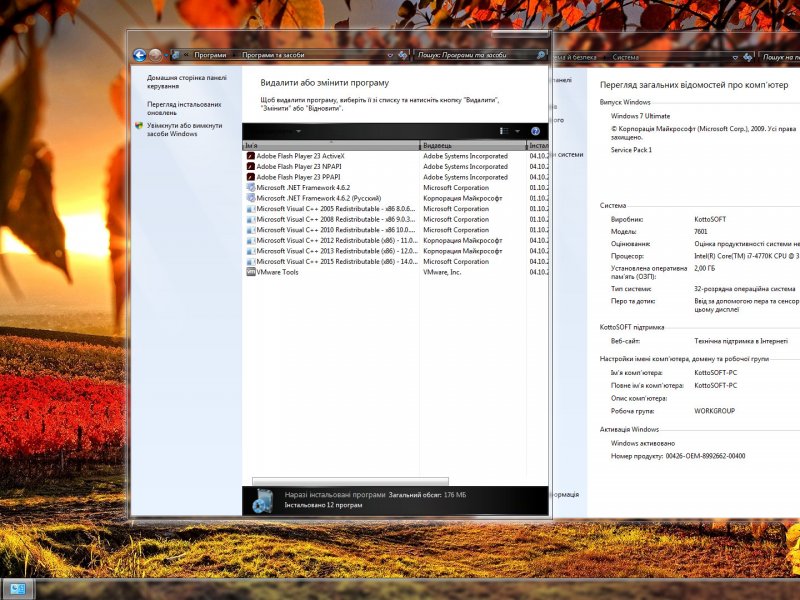Click Корпорация Майкрософт in the .NET Русский row
Image resolution: width=800 pixels, height=600 pixels.
(x=462, y=198)
